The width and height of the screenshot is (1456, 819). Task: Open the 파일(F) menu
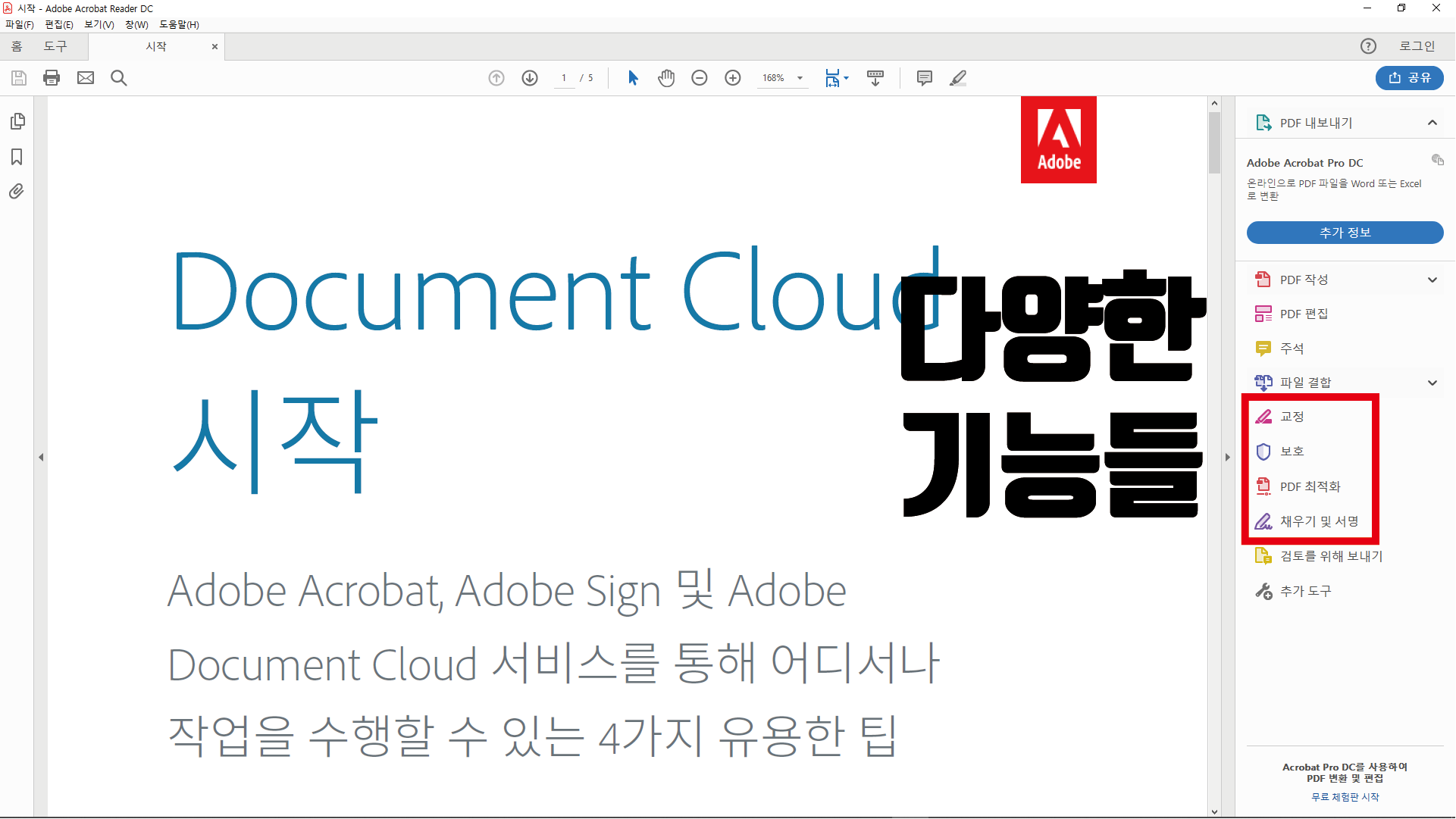coord(20,24)
